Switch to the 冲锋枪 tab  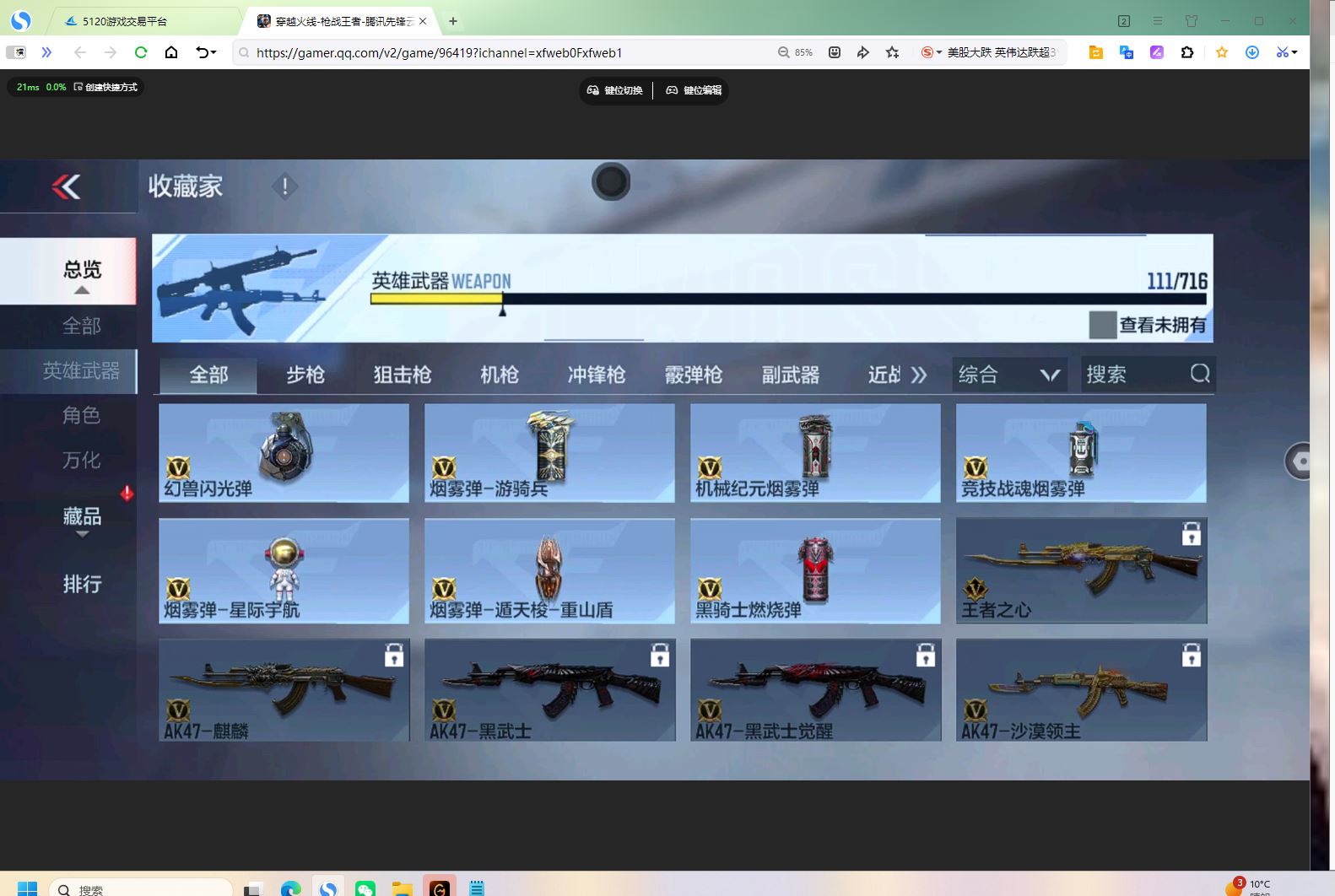[597, 375]
